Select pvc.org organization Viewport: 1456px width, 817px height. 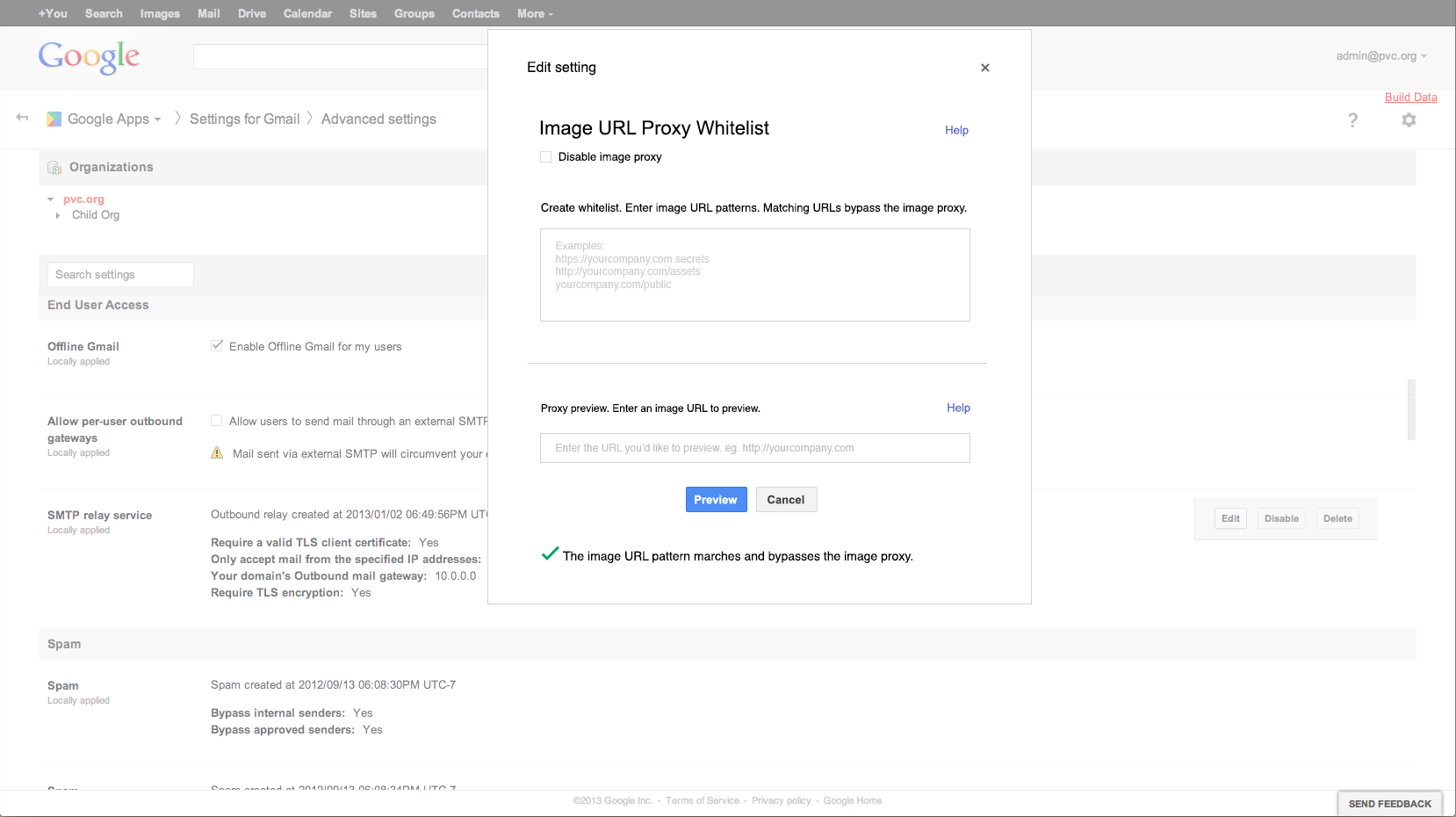pyautogui.click(x=83, y=199)
